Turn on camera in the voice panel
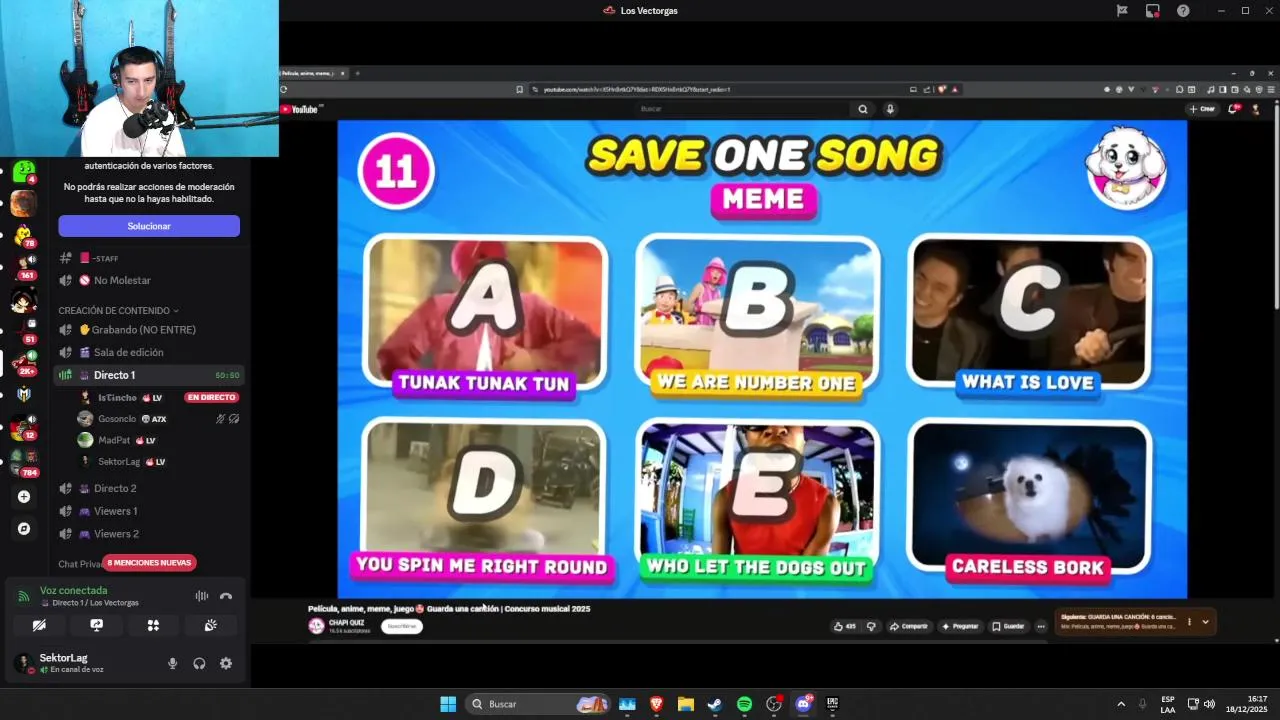This screenshot has width=1280, height=720. (39, 625)
